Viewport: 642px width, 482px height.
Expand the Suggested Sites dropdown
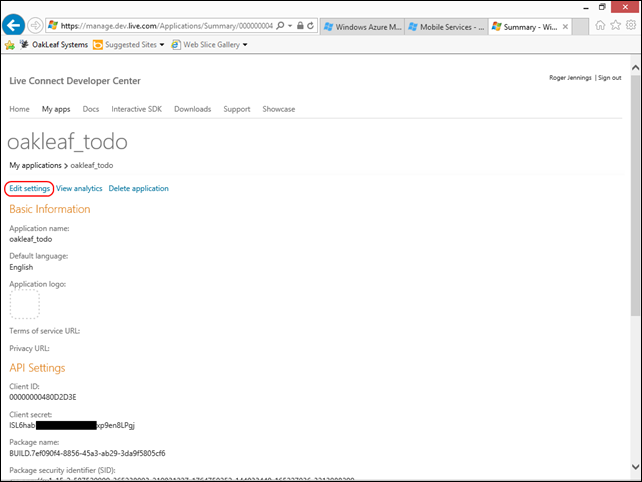click(x=162, y=45)
